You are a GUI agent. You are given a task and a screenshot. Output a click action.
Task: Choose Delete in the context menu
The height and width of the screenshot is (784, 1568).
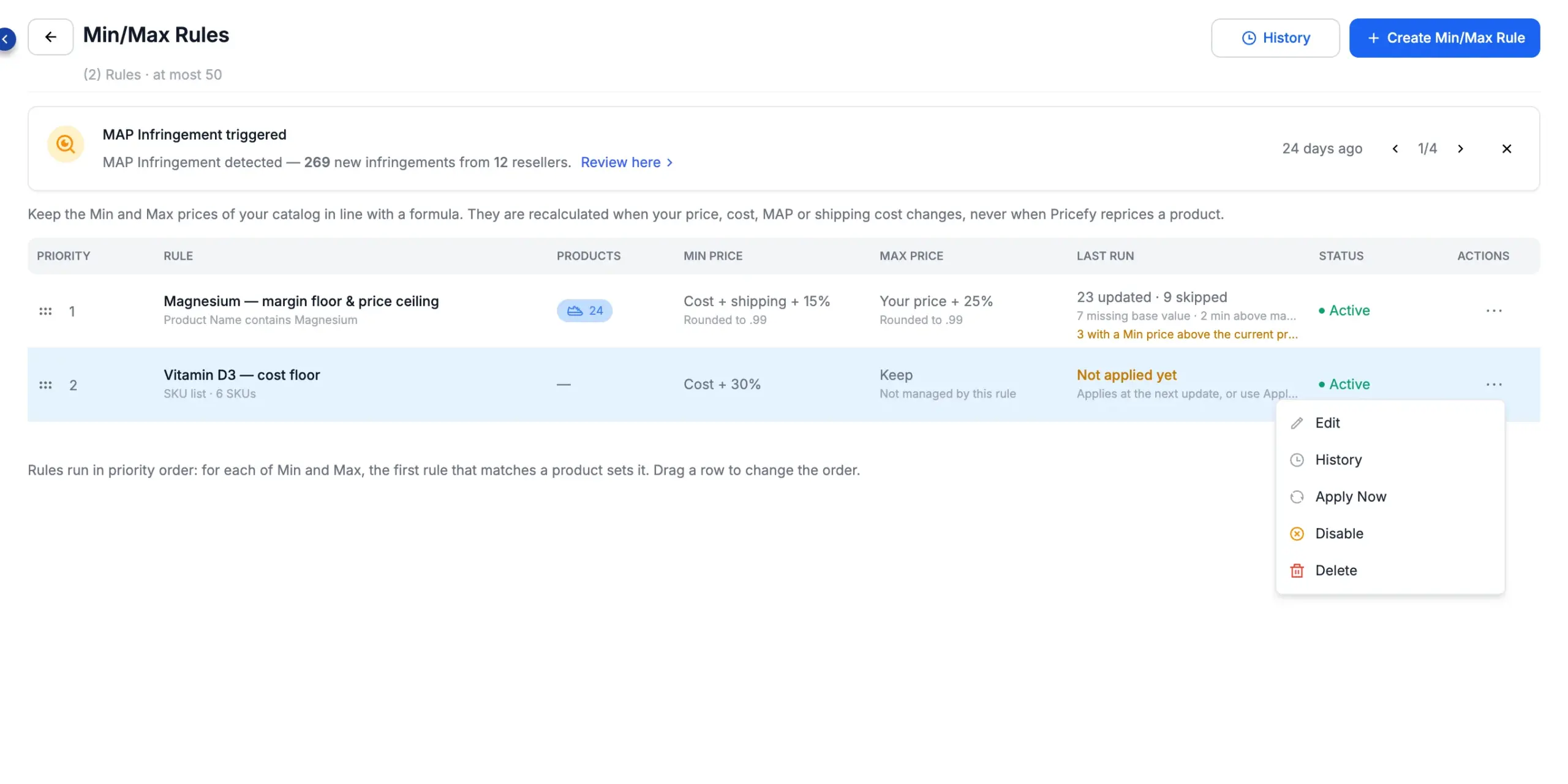click(x=1390, y=570)
